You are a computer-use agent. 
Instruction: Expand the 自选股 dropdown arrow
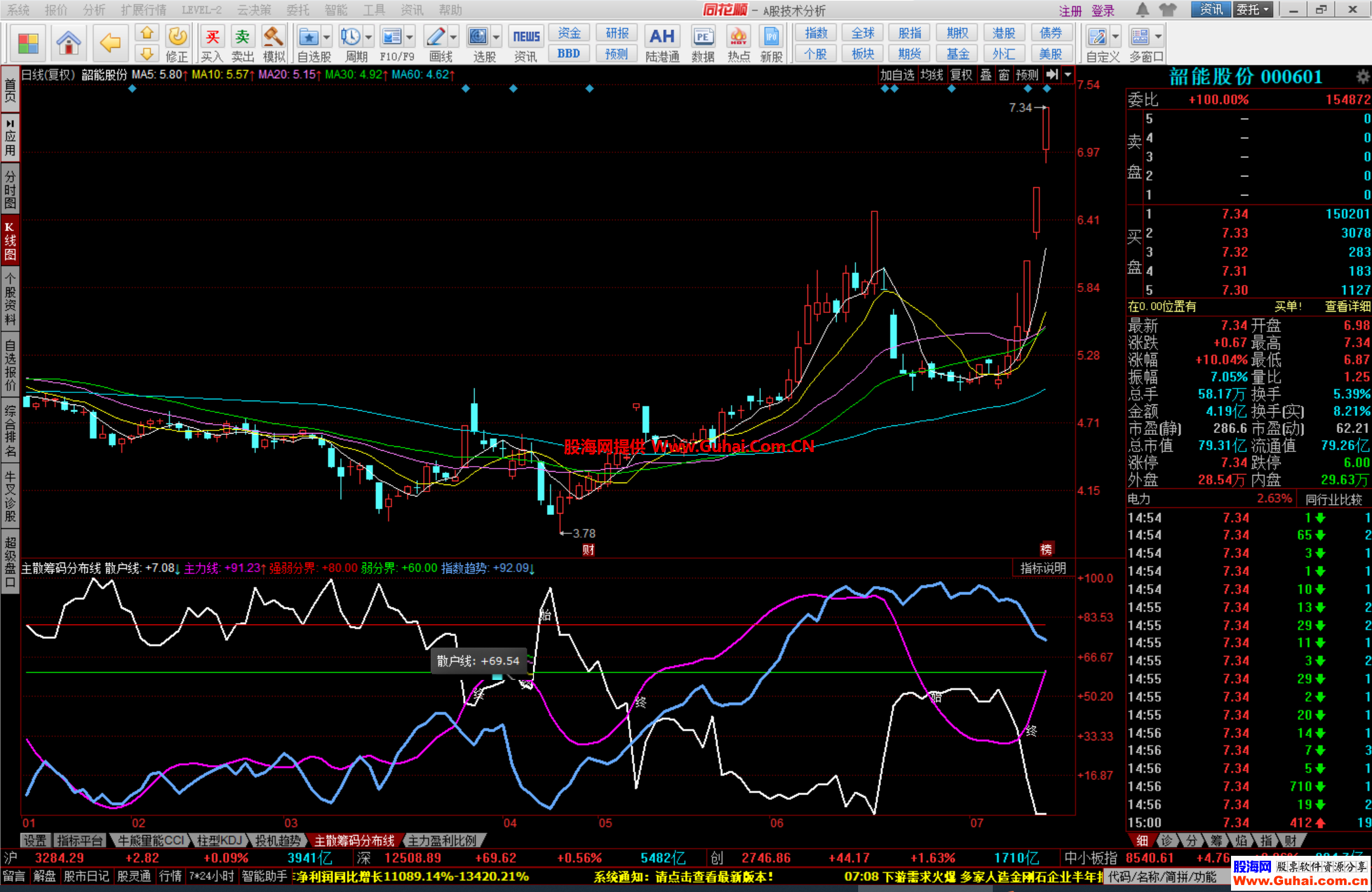326,37
